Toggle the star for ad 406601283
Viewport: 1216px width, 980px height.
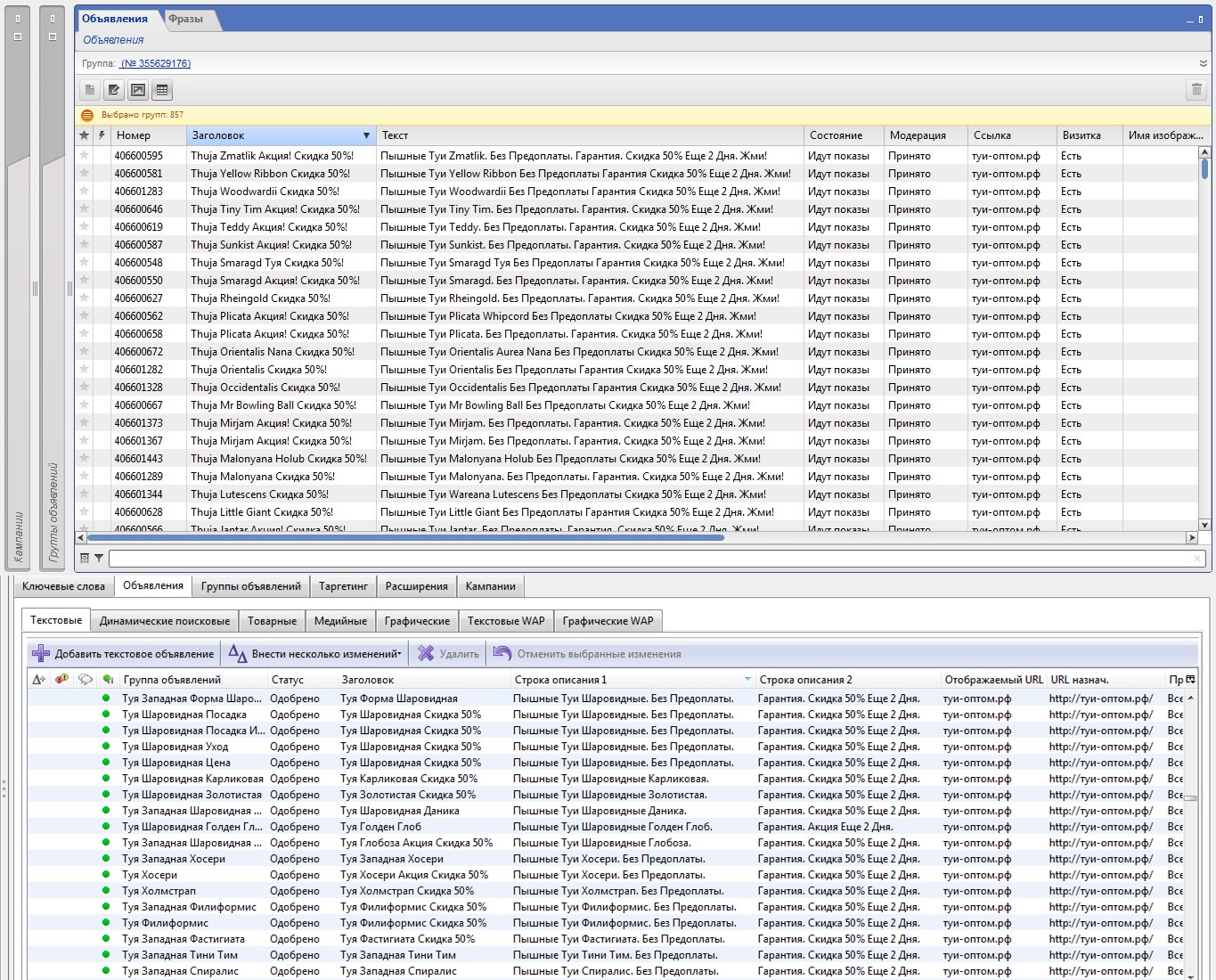[x=85, y=192]
